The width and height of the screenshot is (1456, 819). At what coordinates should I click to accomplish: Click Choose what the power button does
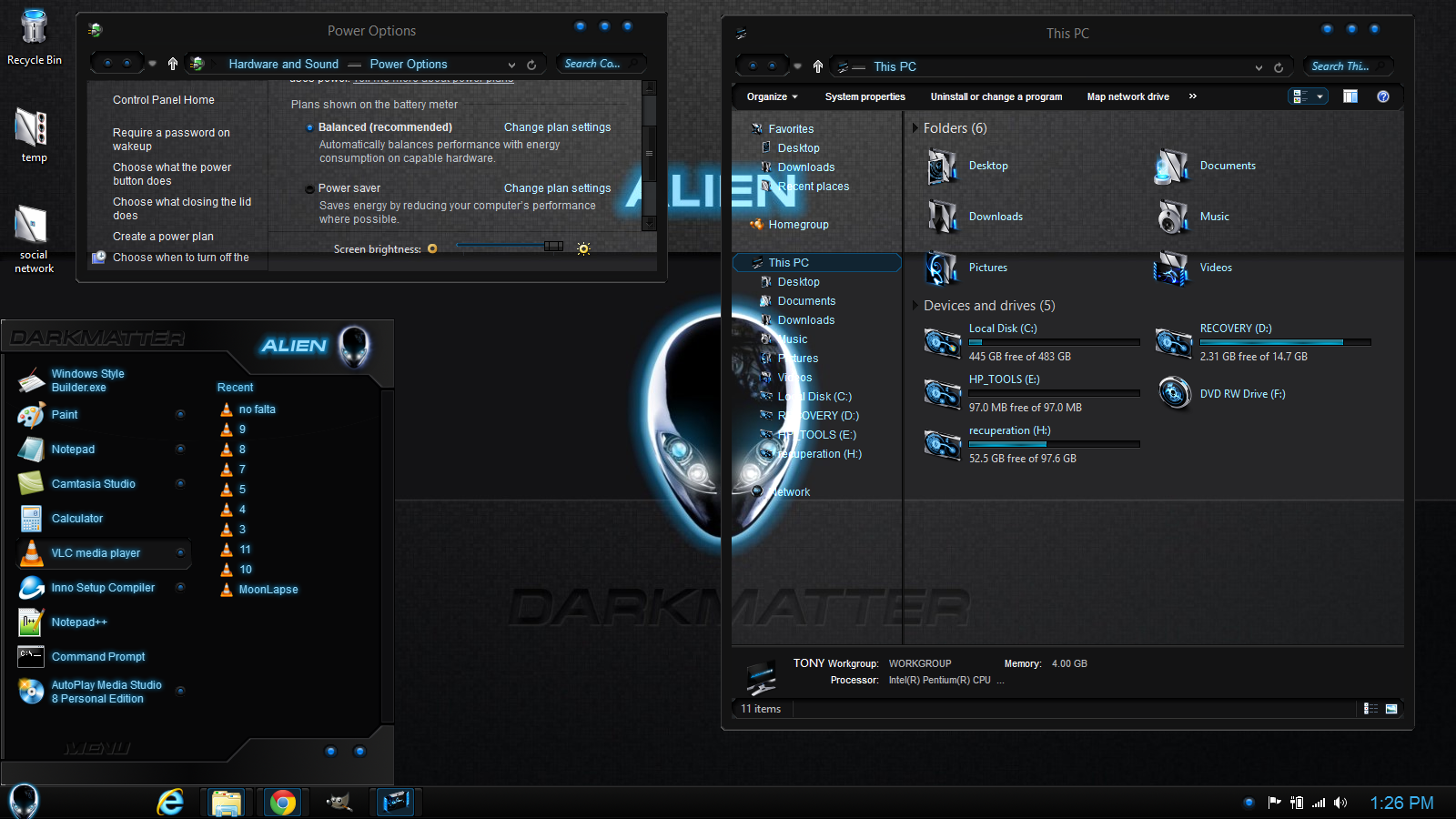click(x=172, y=174)
